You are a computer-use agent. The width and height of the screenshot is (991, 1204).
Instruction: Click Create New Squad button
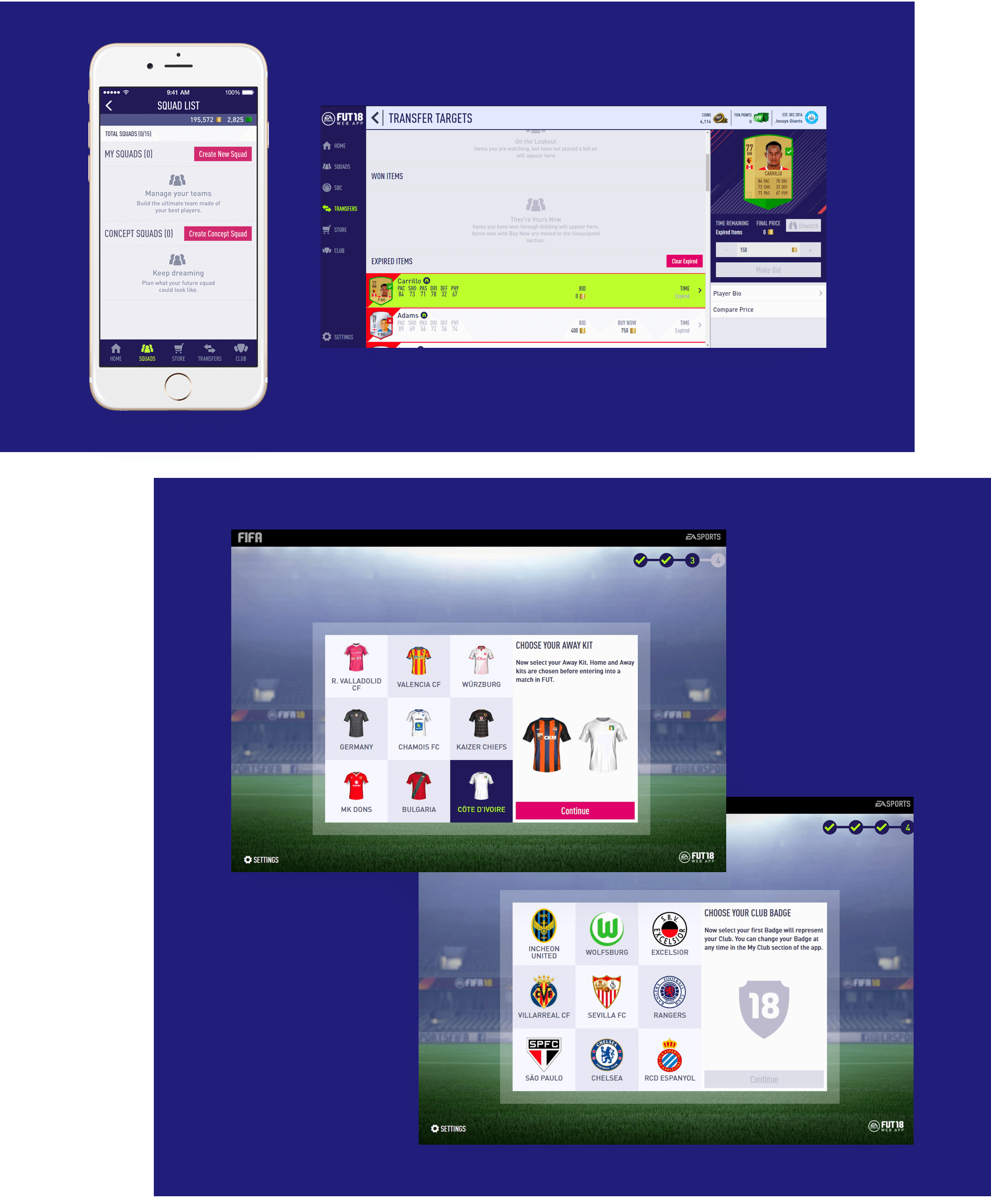pos(221,154)
